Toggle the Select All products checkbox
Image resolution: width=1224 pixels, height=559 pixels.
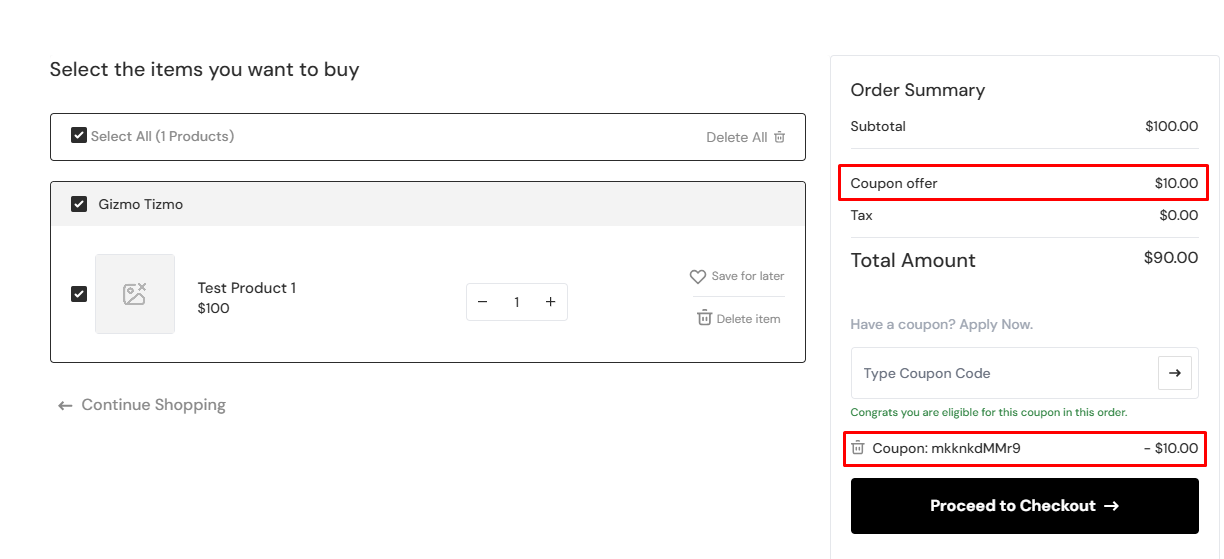pos(79,136)
